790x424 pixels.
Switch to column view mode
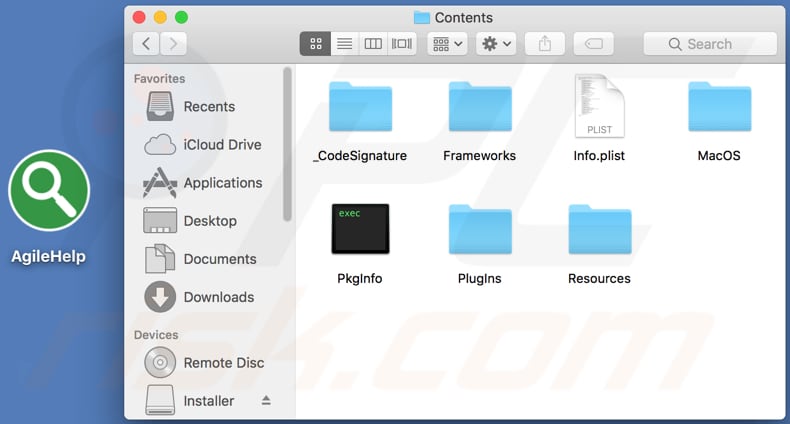tap(373, 44)
